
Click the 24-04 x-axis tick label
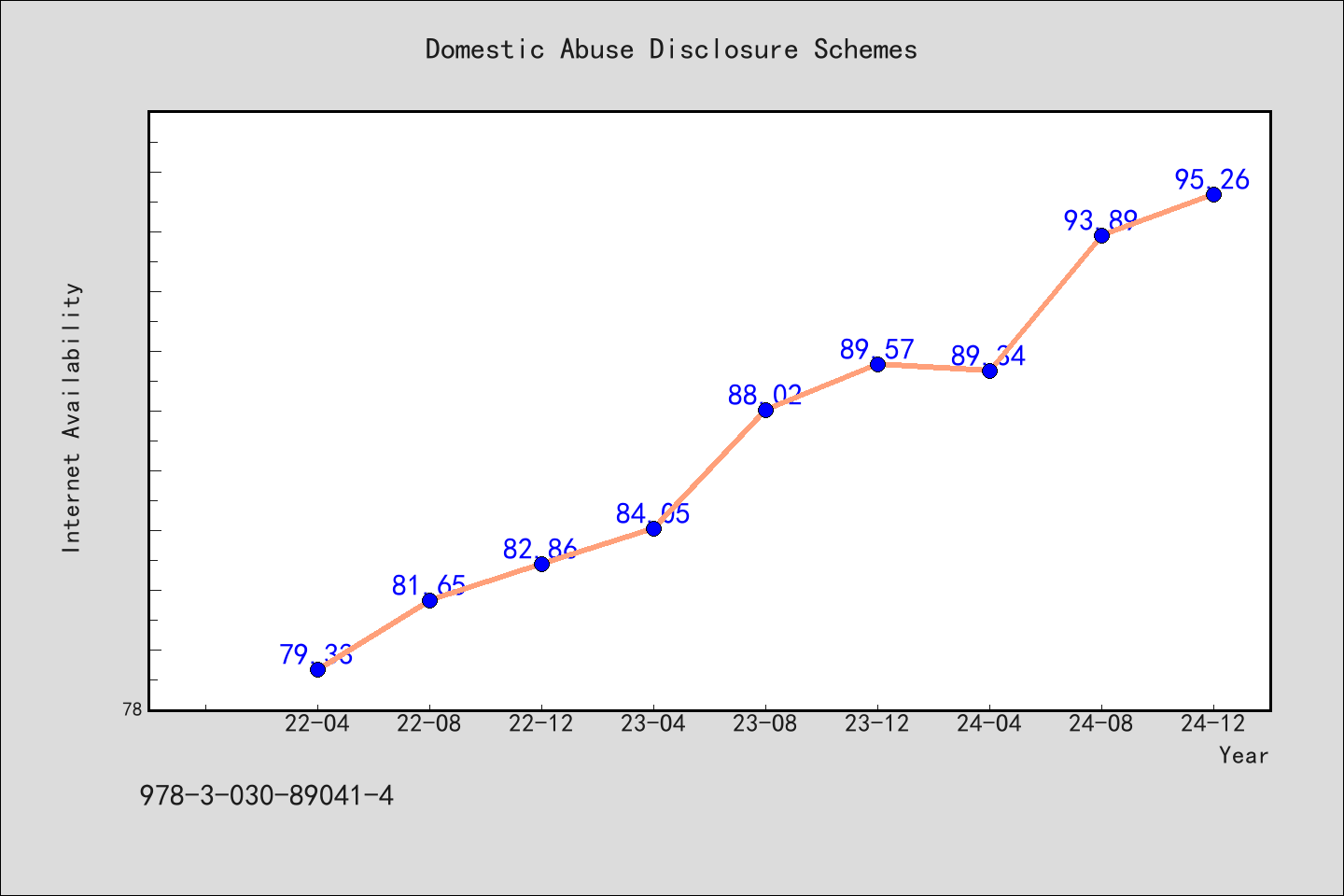pyautogui.click(x=989, y=723)
